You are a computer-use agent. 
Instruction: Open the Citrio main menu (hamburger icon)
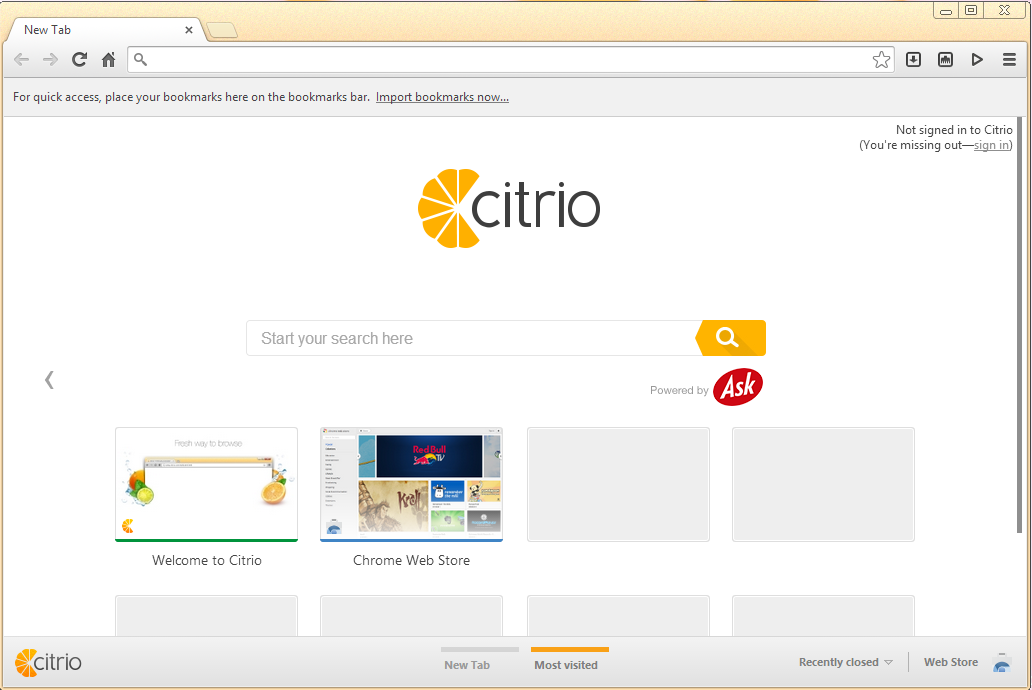1009,60
